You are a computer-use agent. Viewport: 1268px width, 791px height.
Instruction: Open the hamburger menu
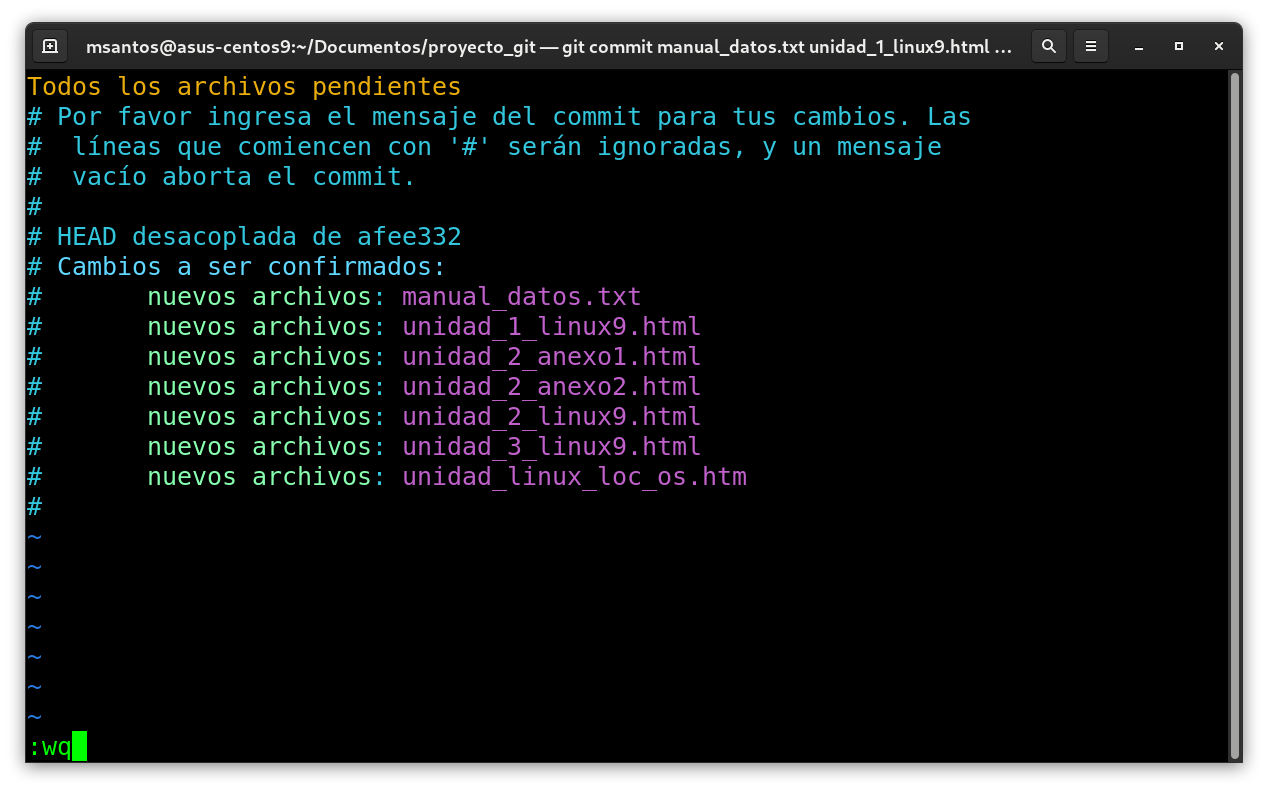[1091, 46]
